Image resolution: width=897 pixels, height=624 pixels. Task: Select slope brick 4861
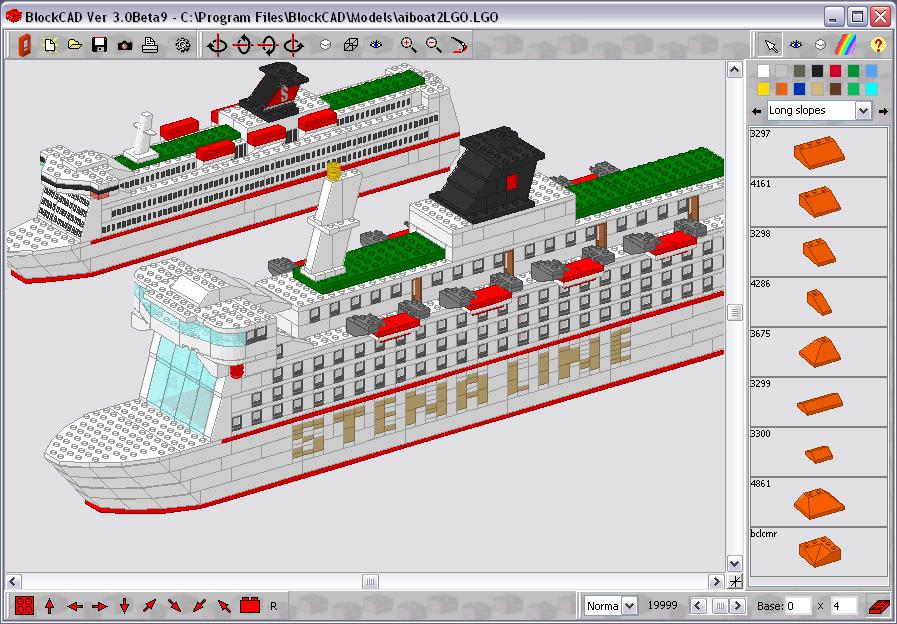click(818, 502)
